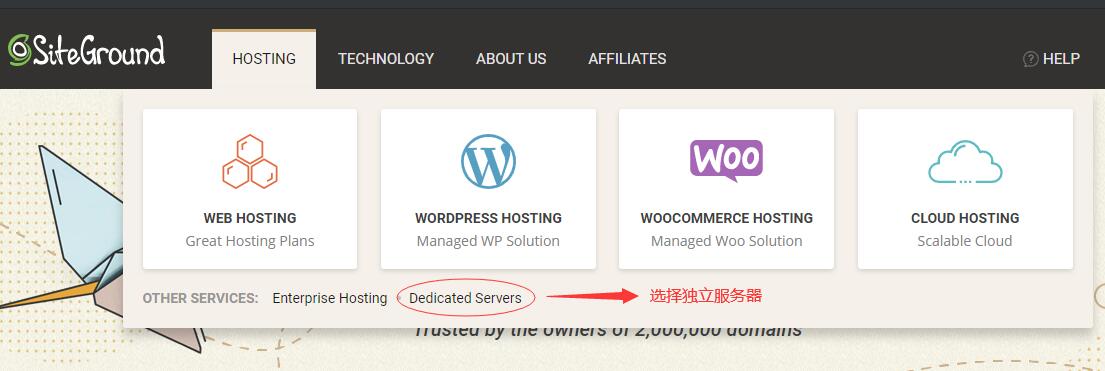Viewport: 1105px width, 371px height.
Task: Open the Web Hosting hexagon icon
Action: tap(249, 162)
